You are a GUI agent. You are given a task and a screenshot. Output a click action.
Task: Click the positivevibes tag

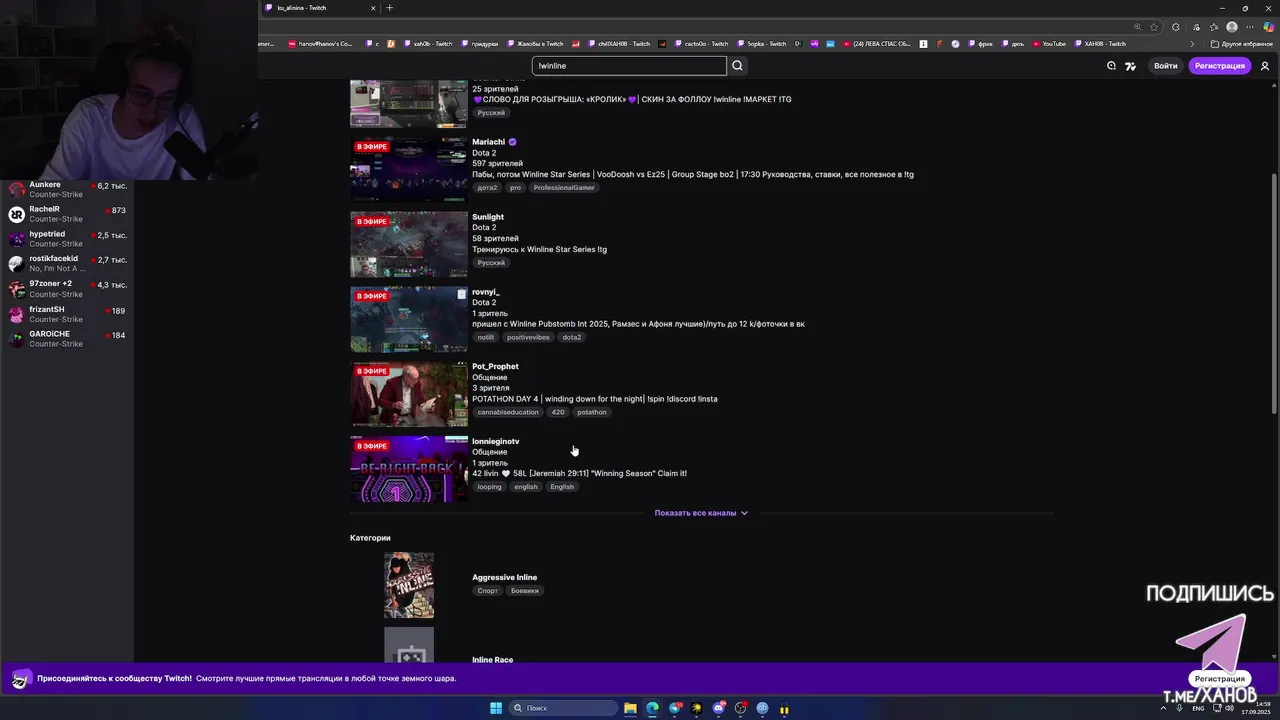click(528, 338)
